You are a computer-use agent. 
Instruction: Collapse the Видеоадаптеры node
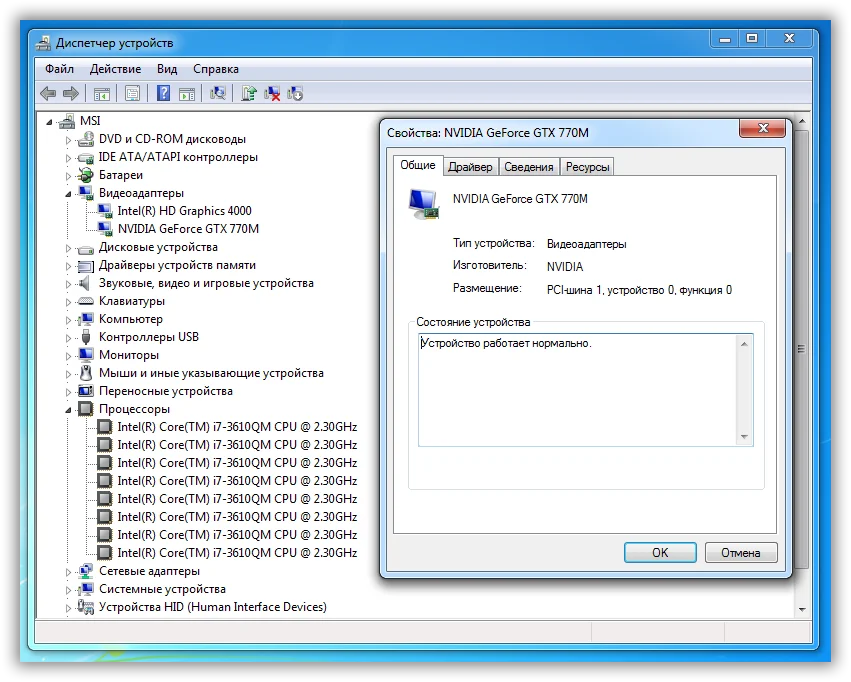(68, 194)
